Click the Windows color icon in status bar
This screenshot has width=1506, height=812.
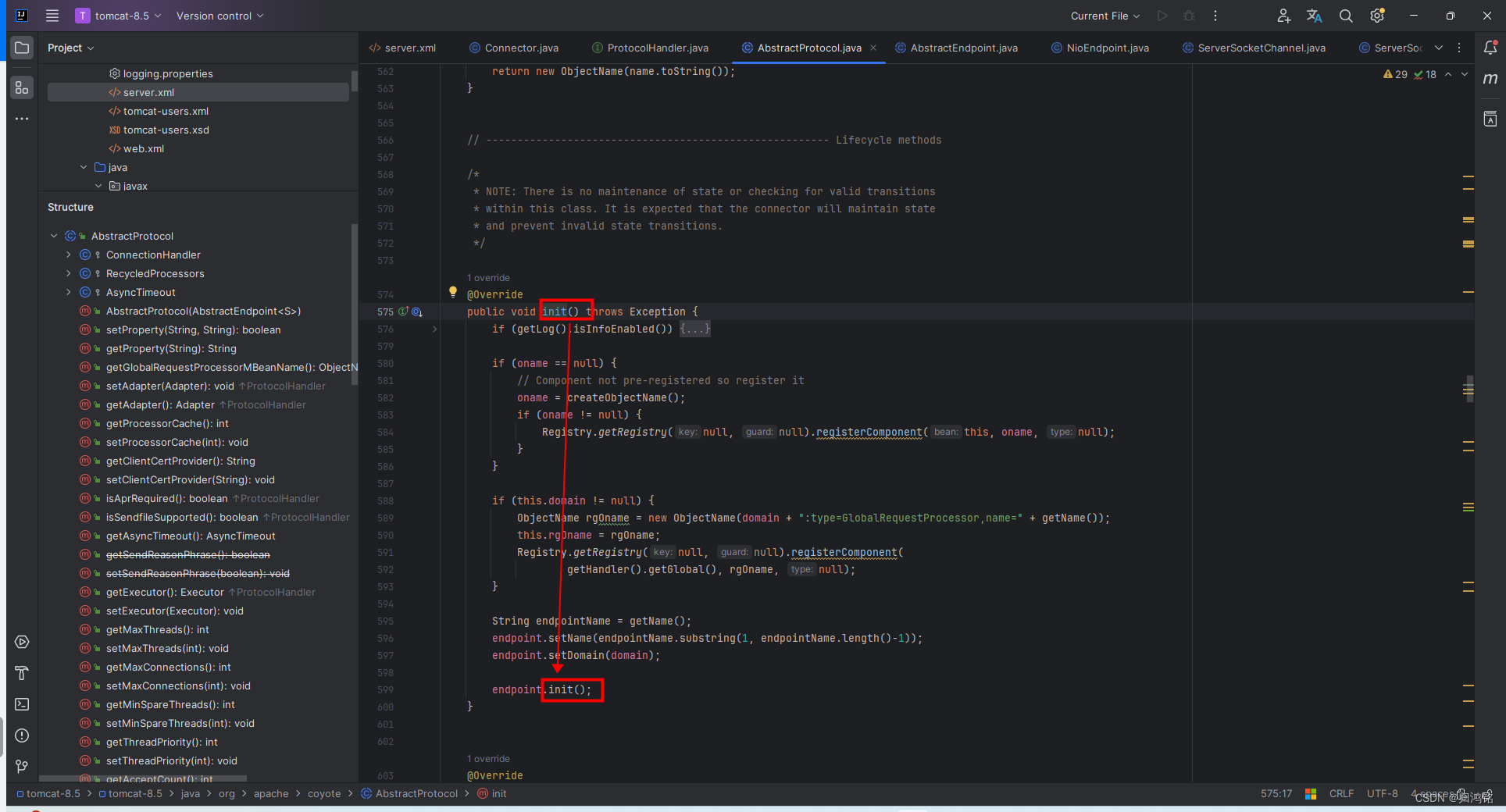1312,793
